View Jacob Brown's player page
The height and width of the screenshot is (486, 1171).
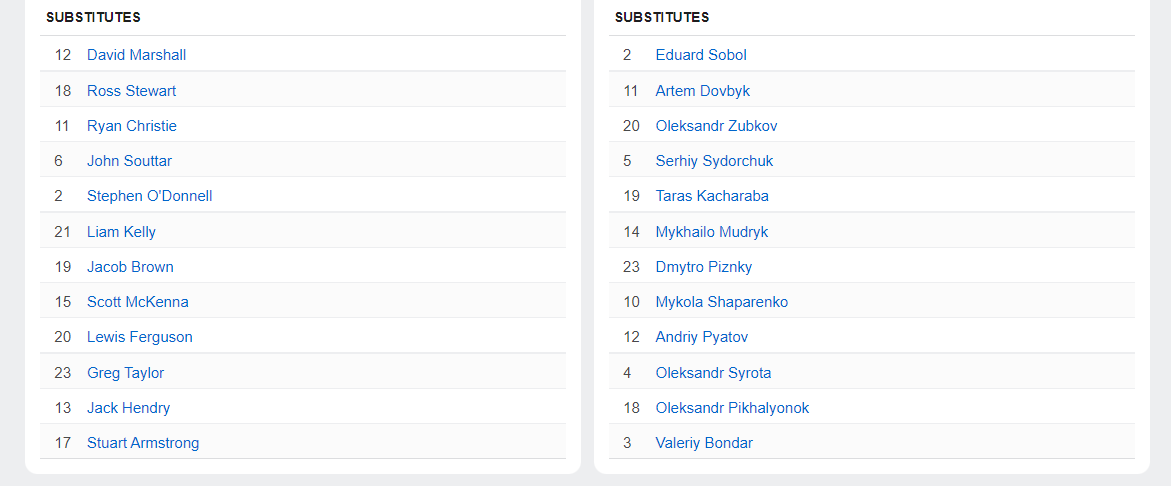pyautogui.click(x=130, y=267)
